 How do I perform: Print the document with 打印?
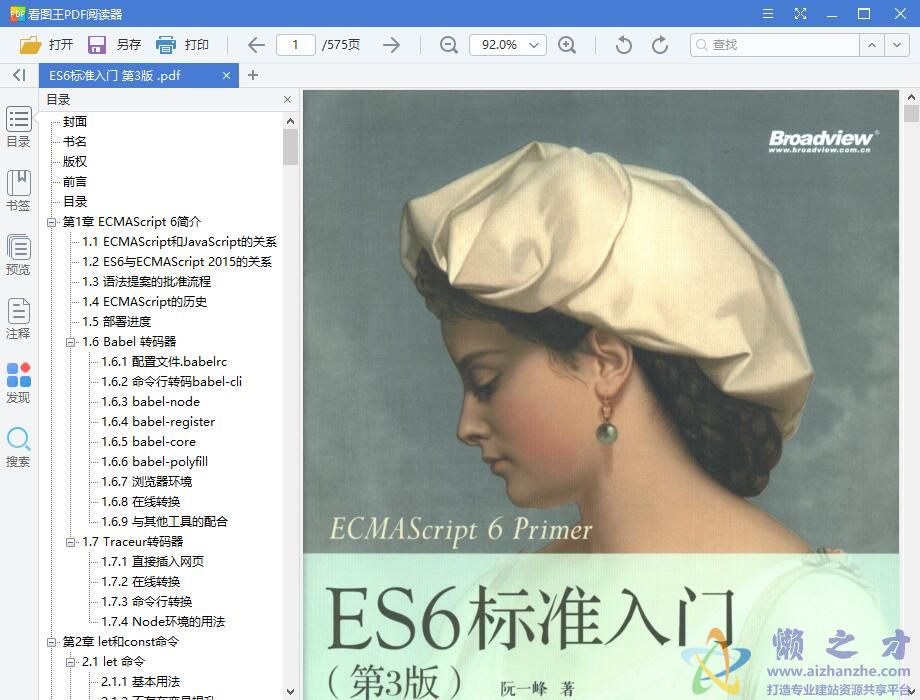click(182, 45)
